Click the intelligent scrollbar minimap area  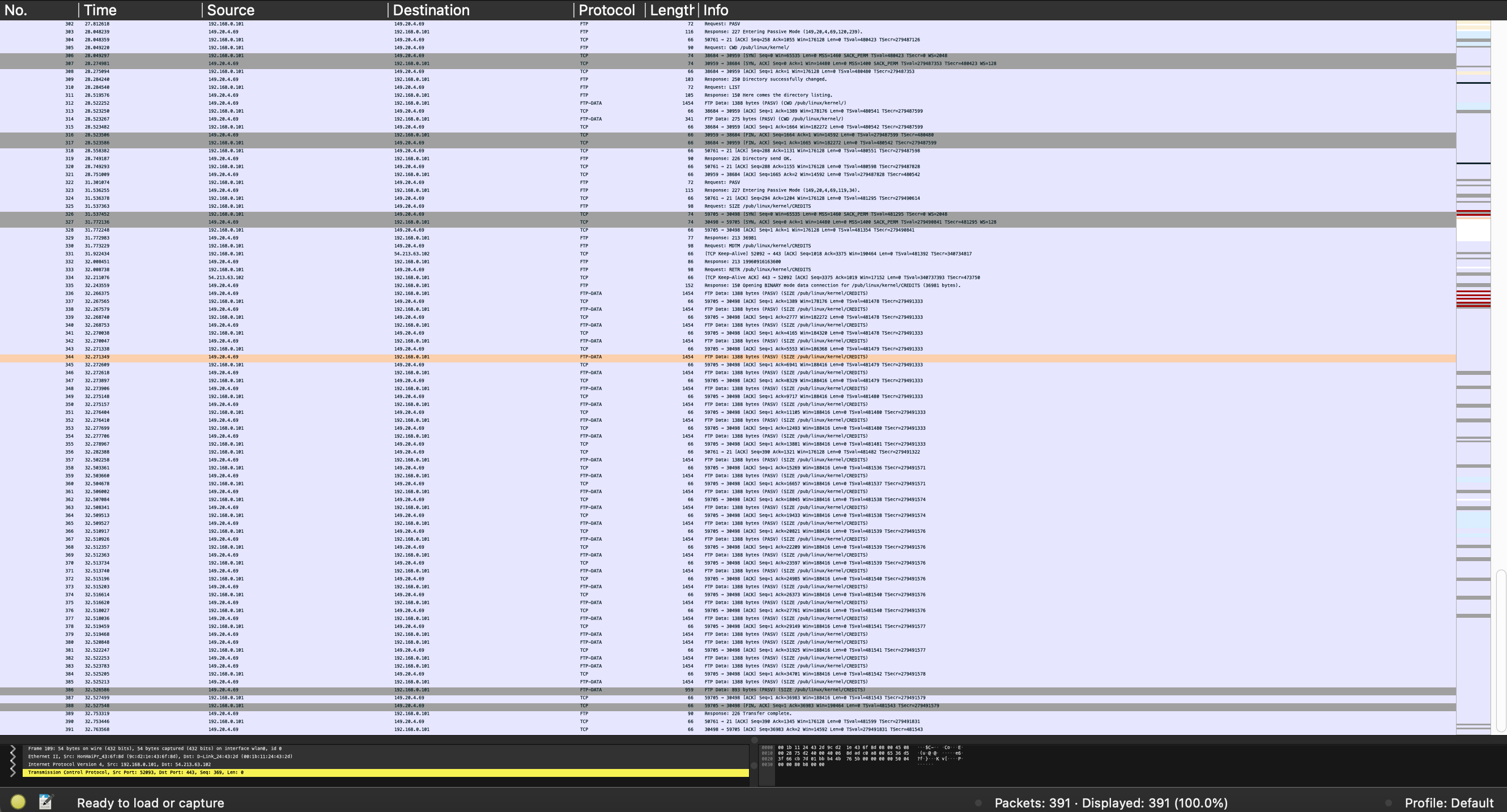coord(1474,351)
